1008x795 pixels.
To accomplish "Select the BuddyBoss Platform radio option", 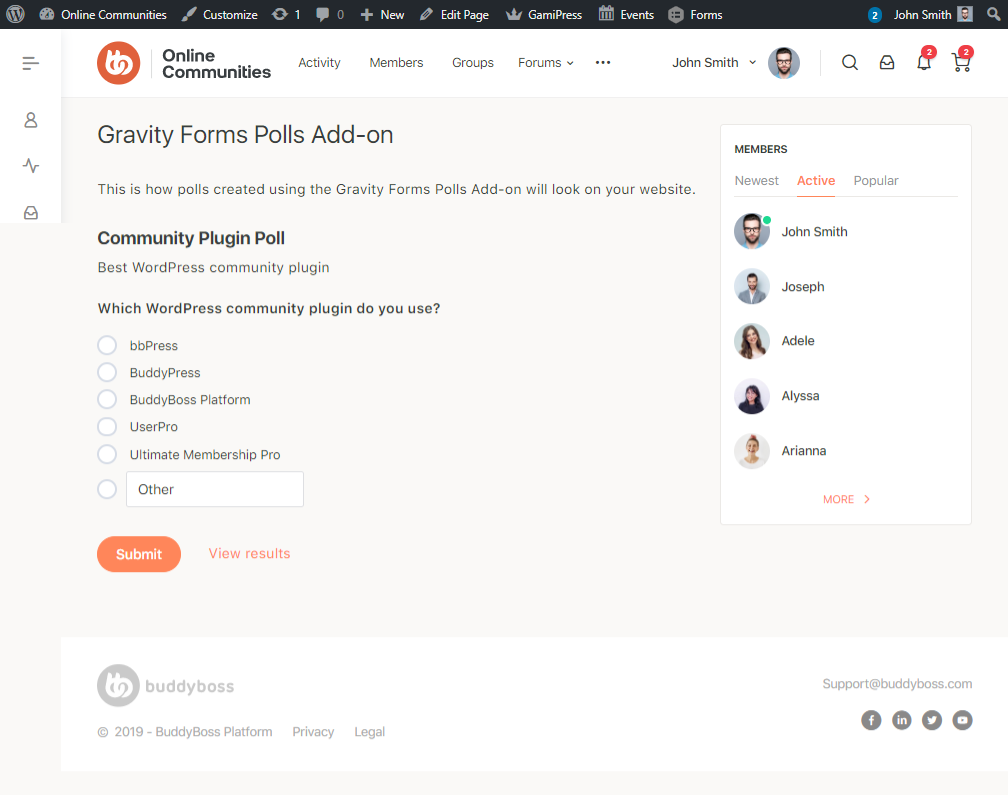I will click(107, 400).
